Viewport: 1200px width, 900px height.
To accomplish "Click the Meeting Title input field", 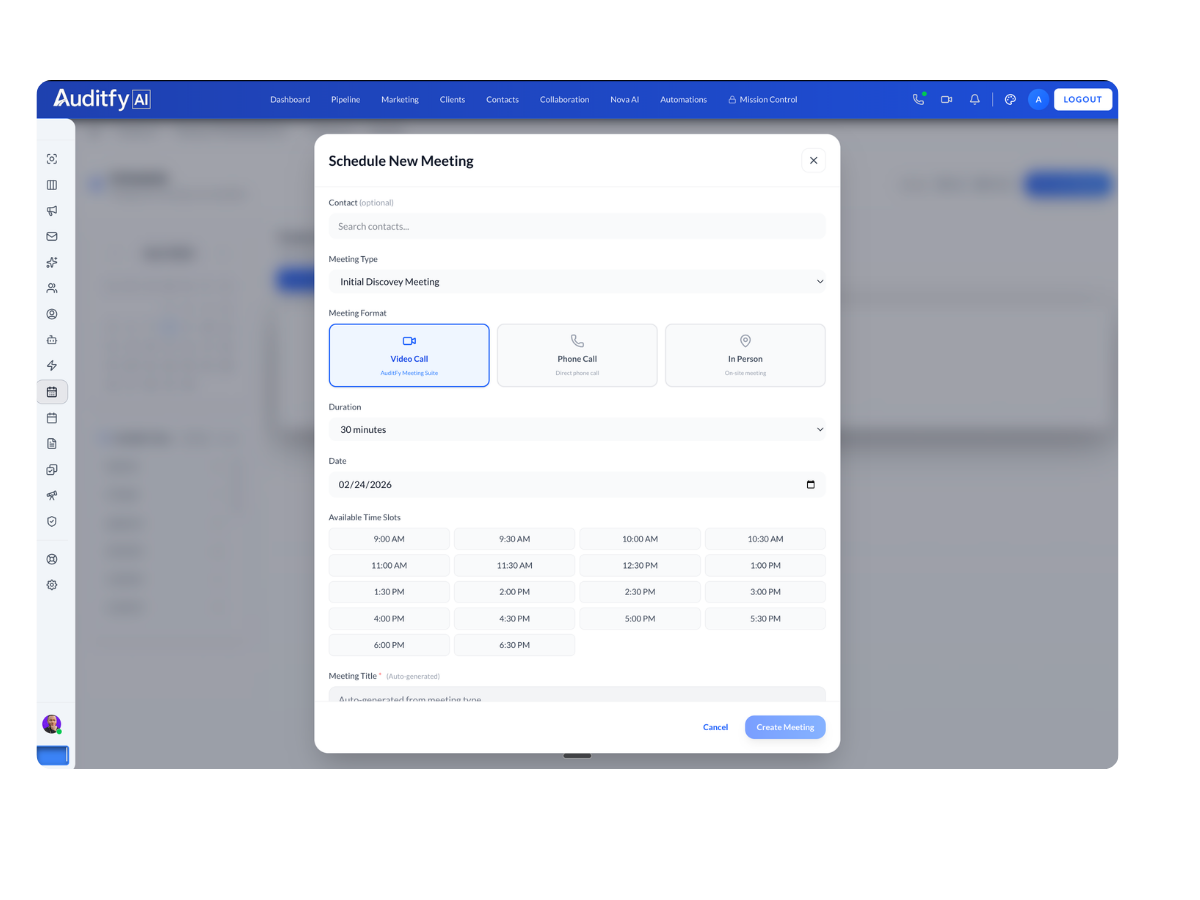I will click(577, 694).
